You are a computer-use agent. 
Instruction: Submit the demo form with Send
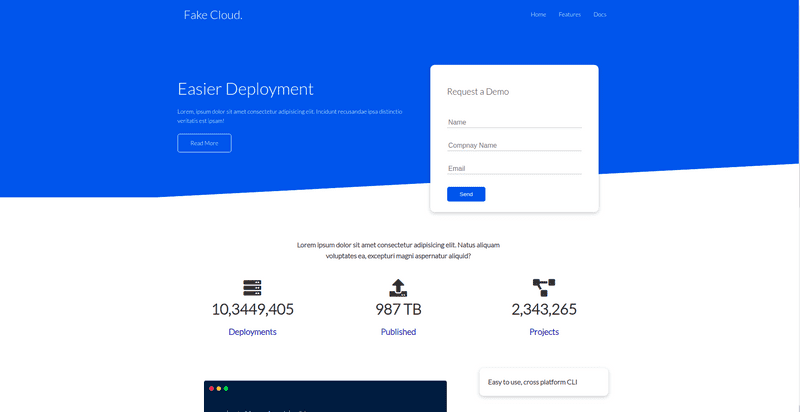click(x=466, y=194)
